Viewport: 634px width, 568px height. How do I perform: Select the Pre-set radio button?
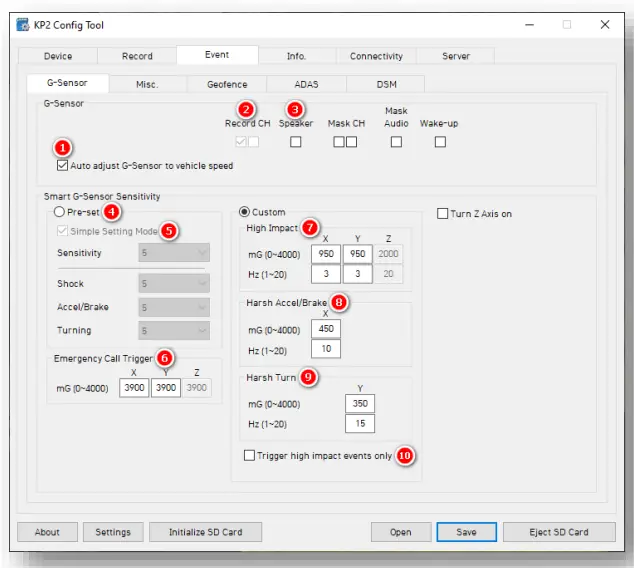point(59,211)
